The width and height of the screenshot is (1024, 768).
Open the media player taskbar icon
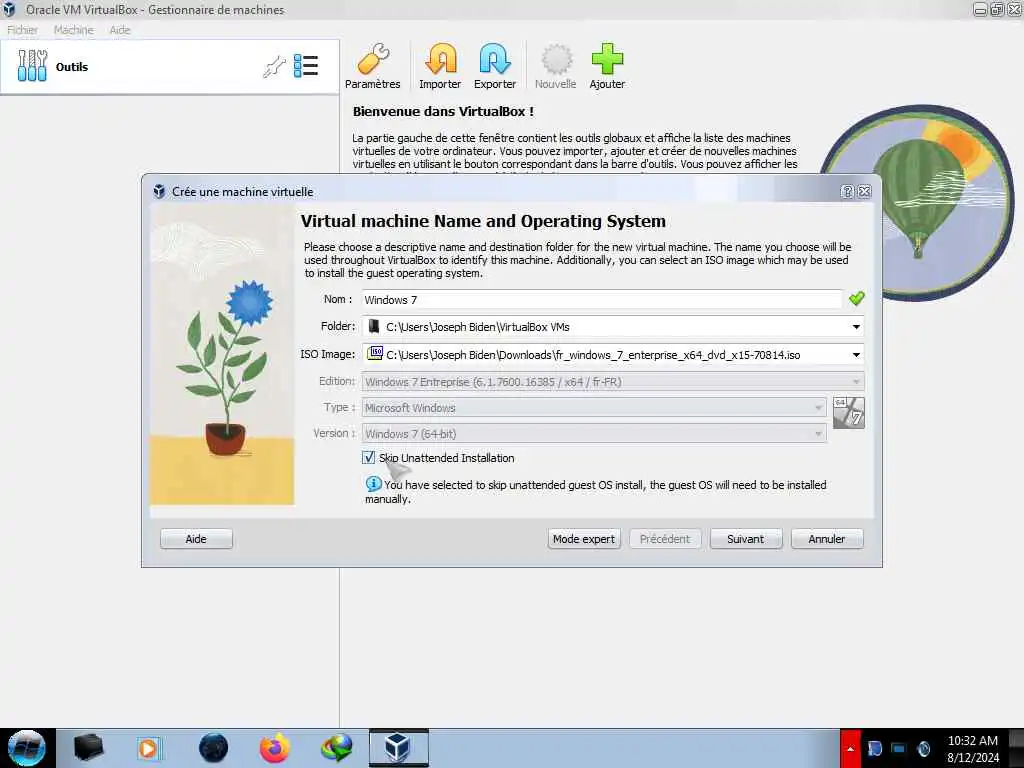click(148, 748)
